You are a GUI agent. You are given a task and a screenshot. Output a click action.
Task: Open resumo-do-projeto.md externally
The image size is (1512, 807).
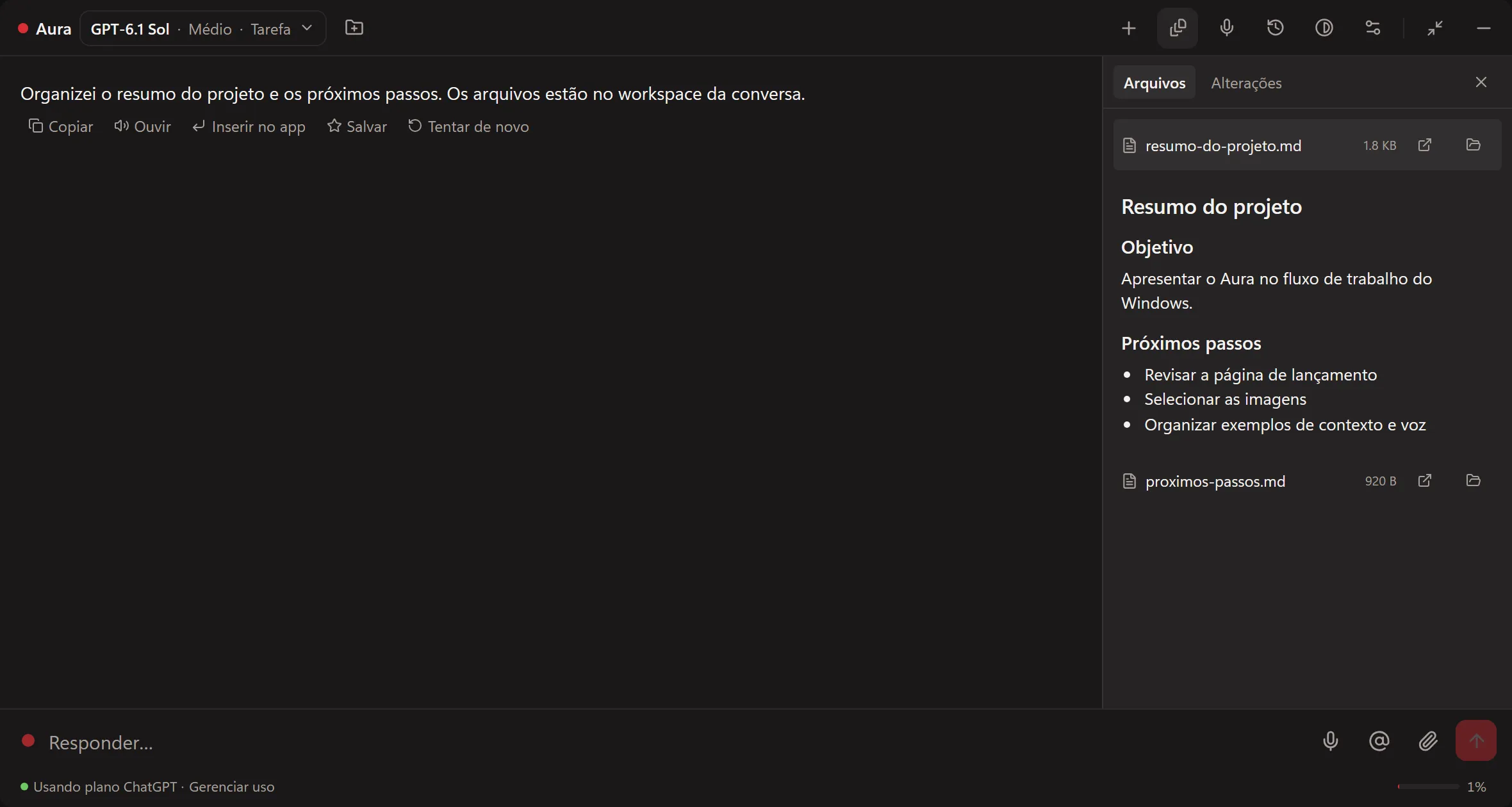coord(1424,145)
